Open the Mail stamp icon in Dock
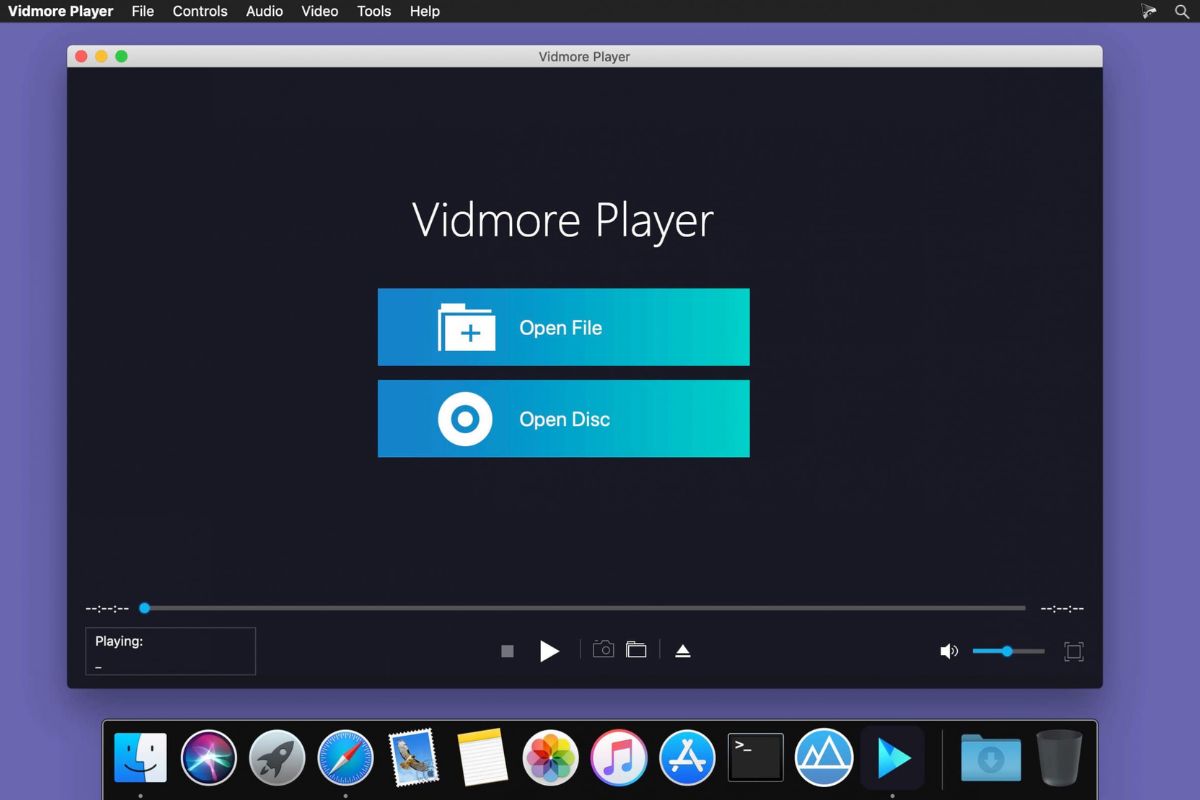Image resolution: width=1200 pixels, height=800 pixels. tap(413, 757)
